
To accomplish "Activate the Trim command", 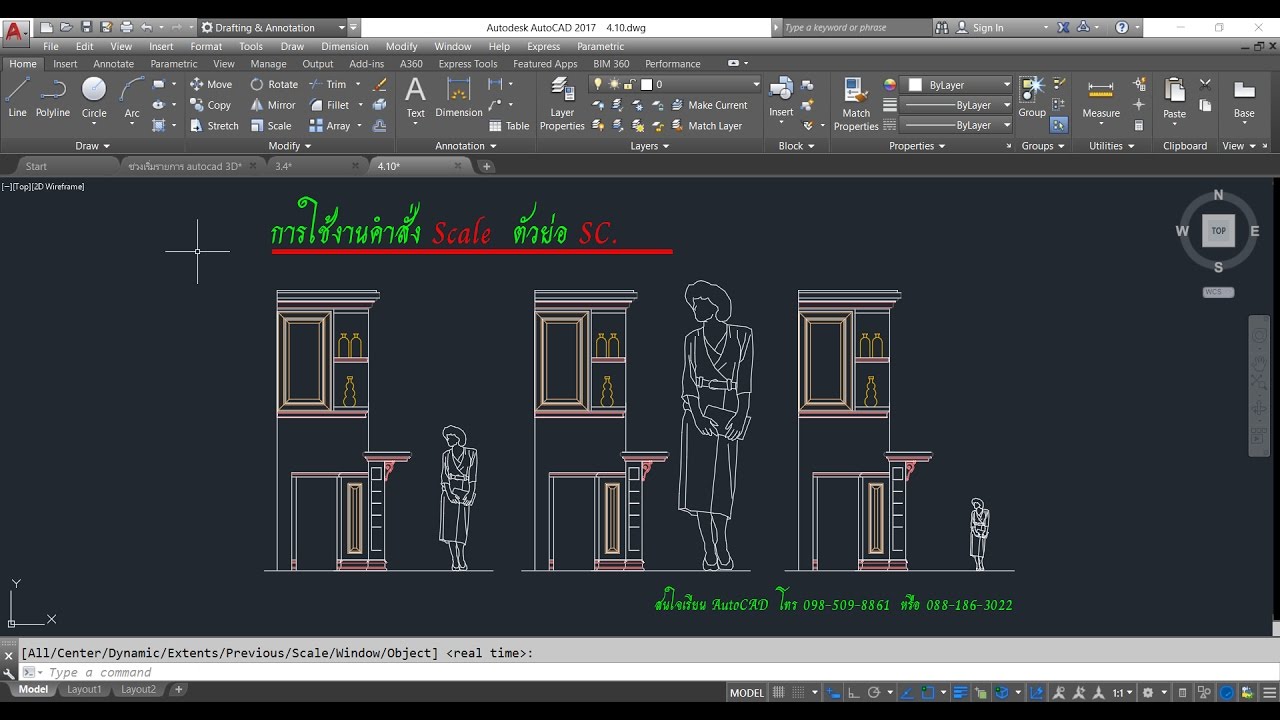I will click(x=328, y=84).
